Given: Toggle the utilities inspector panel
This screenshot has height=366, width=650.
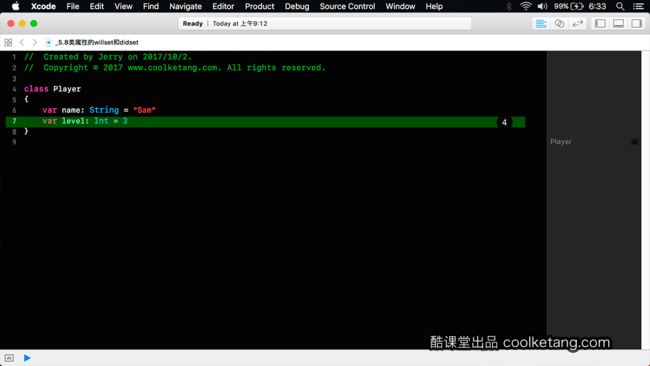Looking at the screenshot, I should pos(636,24).
